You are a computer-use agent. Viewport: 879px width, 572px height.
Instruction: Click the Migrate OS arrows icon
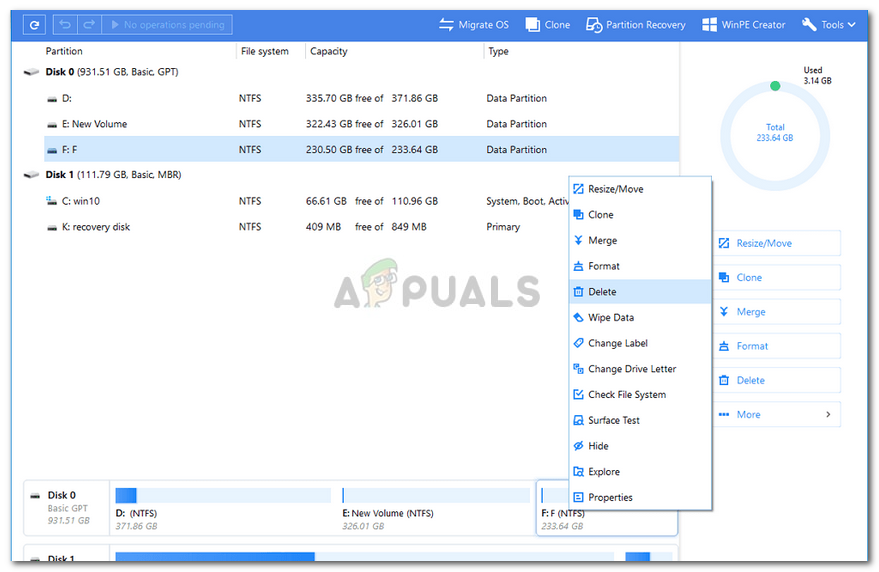click(x=446, y=25)
